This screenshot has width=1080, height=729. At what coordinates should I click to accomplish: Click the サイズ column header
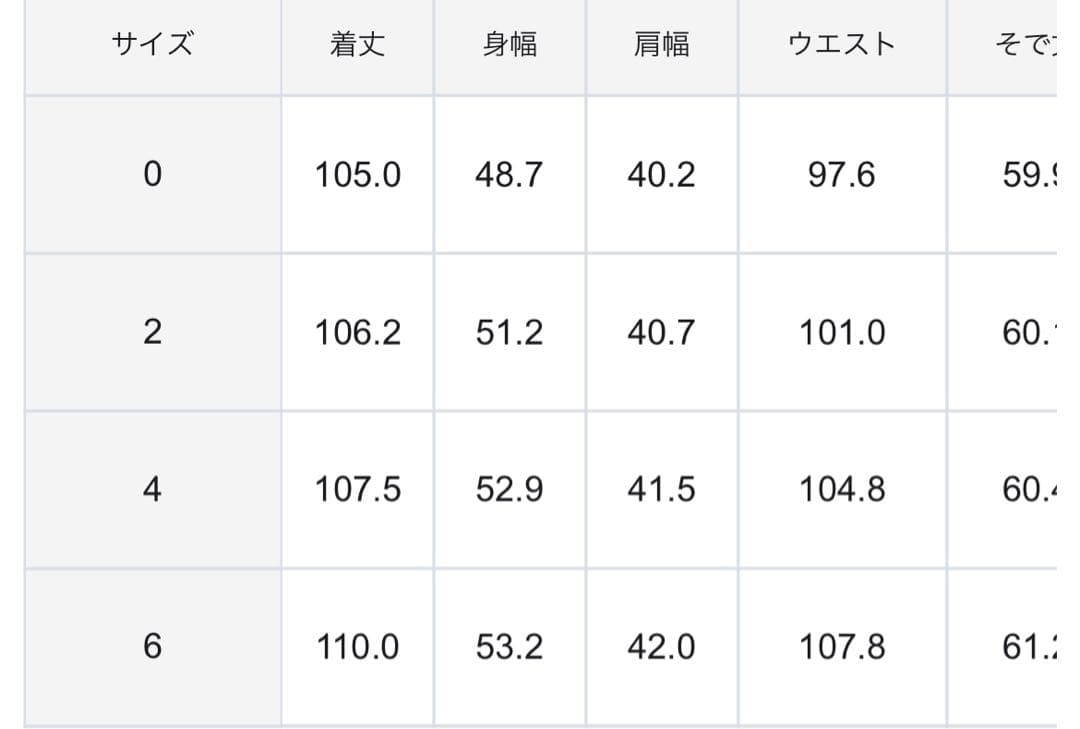tap(152, 45)
